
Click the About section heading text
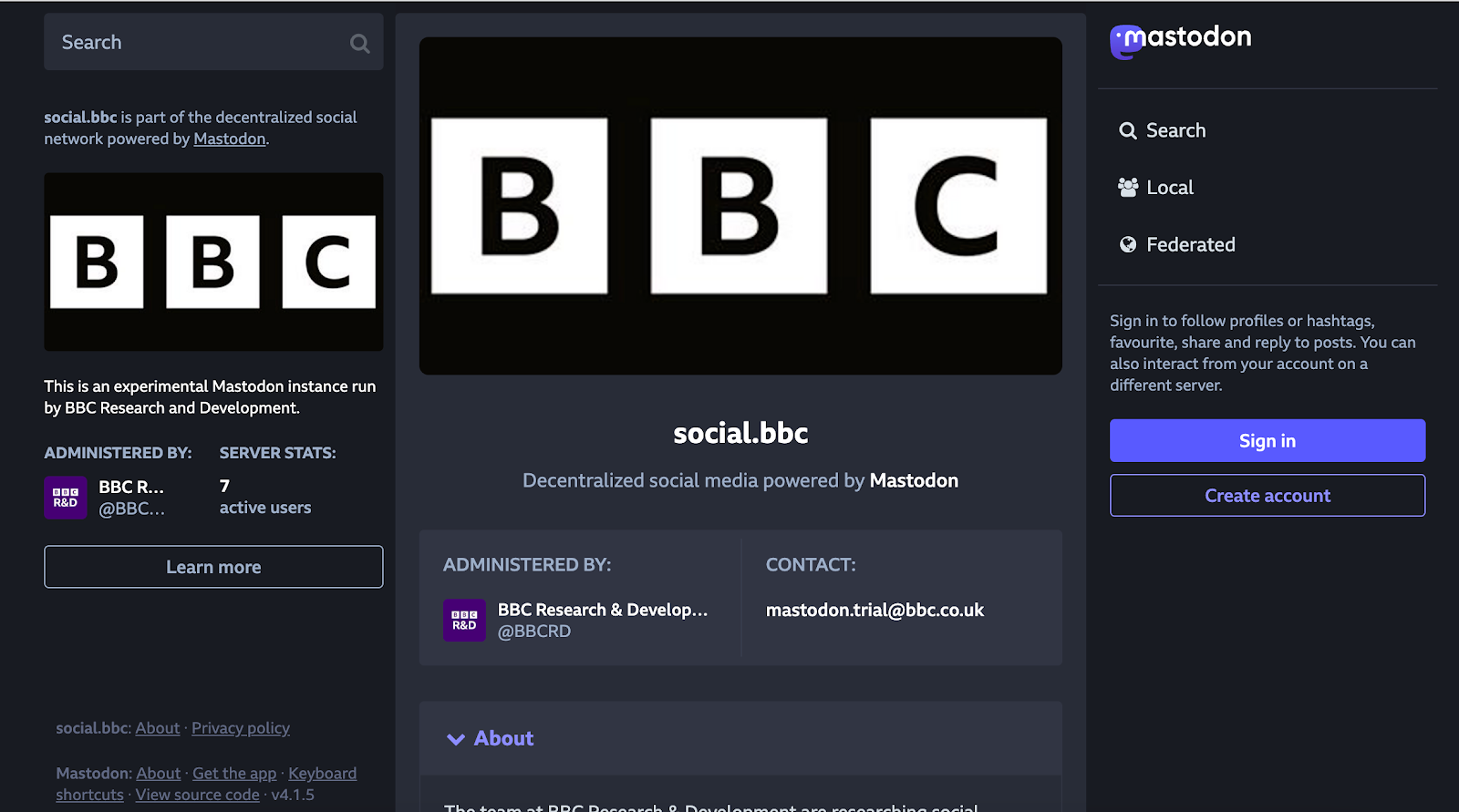pyautogui.click(x=503, y=739)
